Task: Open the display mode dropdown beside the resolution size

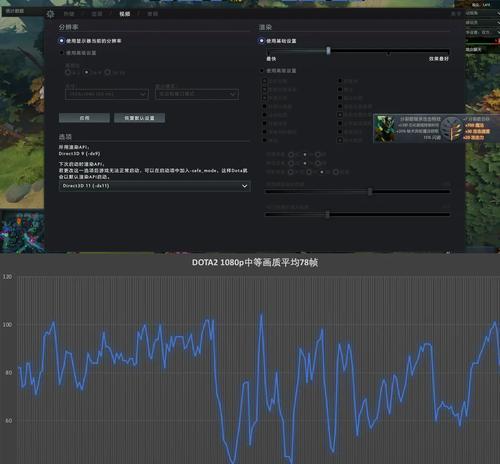Action: 197,94
